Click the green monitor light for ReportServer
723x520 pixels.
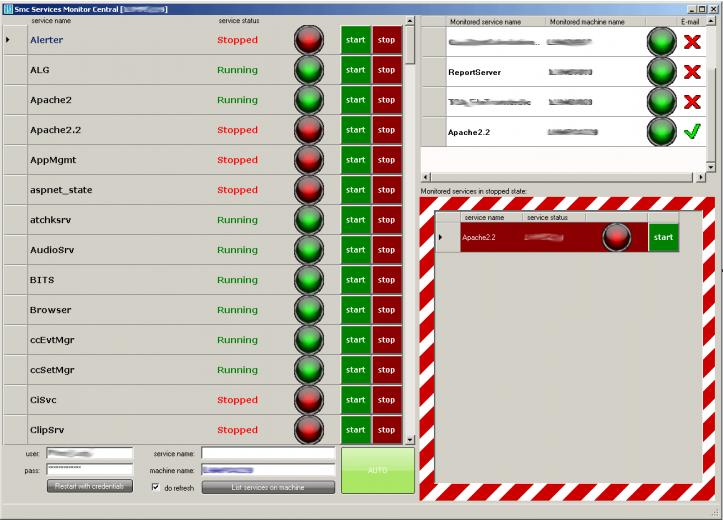coord(661,72)
